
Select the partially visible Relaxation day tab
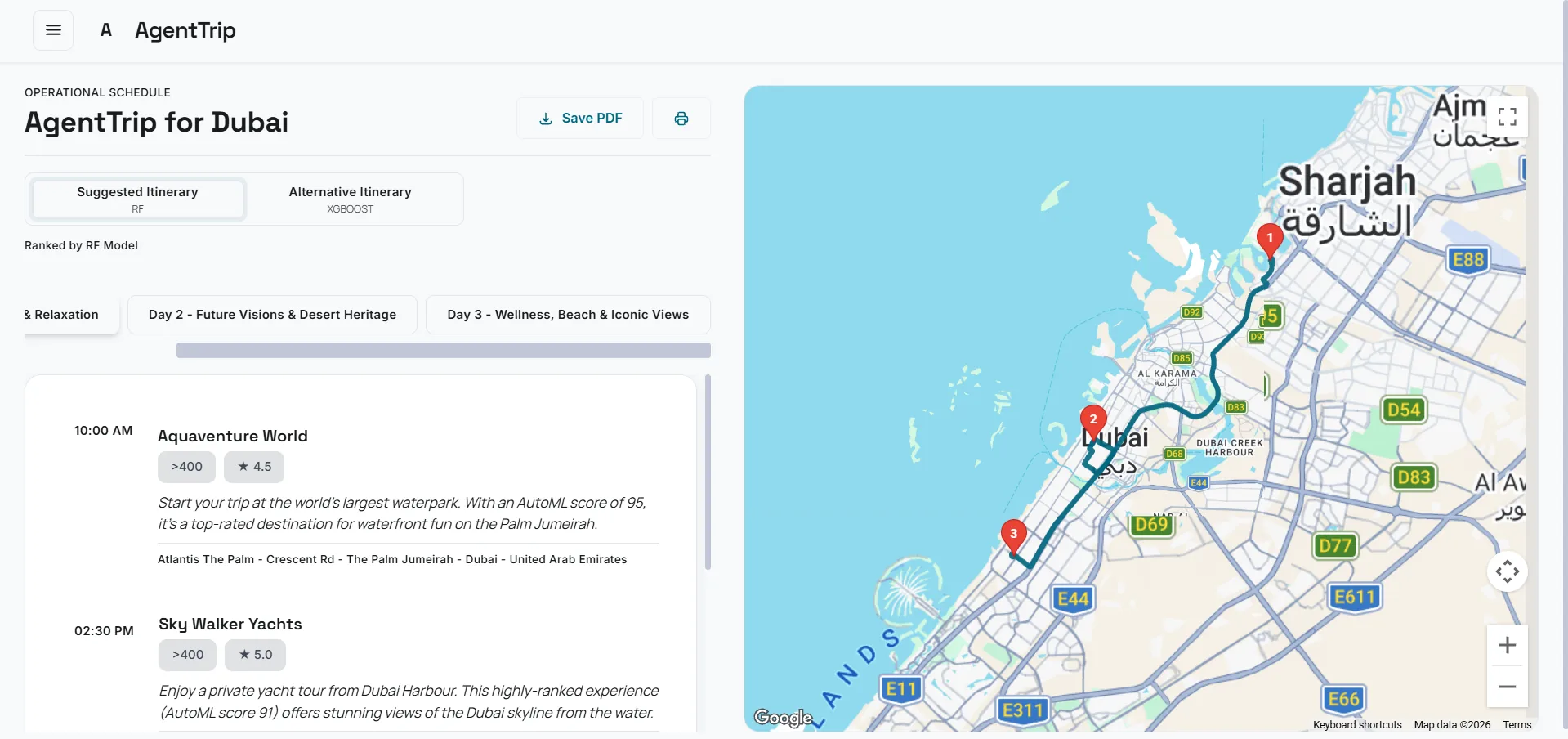71,315
